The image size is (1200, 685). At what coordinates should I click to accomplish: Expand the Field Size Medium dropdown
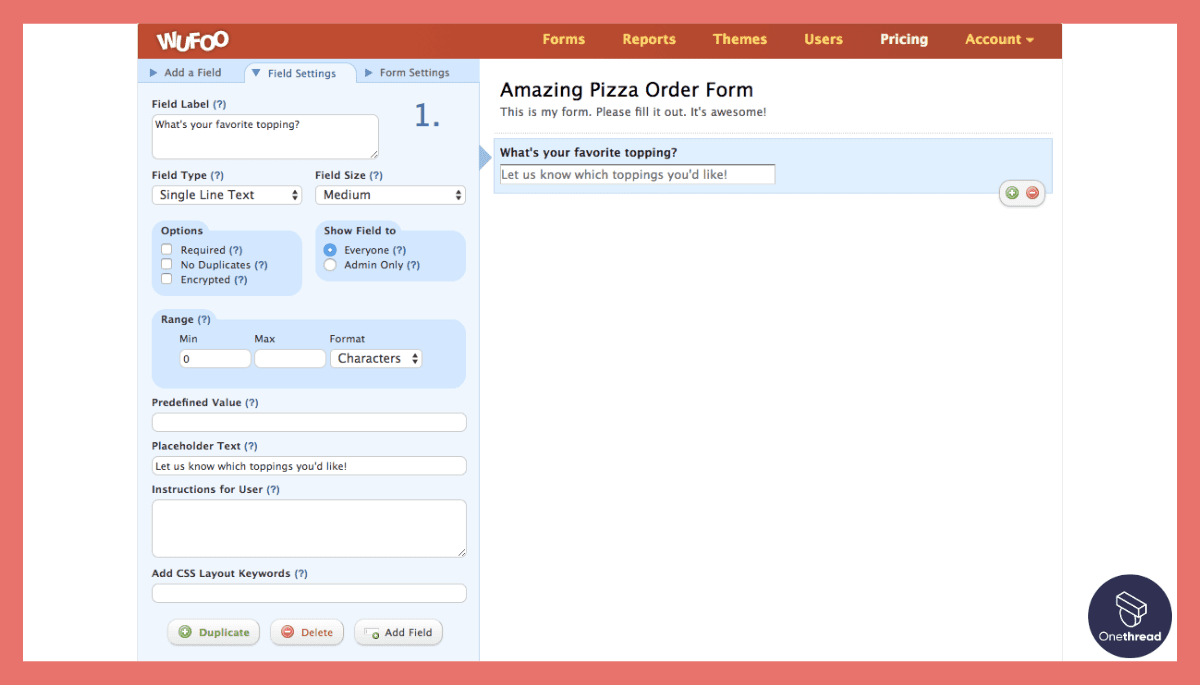tap(390, 195)
